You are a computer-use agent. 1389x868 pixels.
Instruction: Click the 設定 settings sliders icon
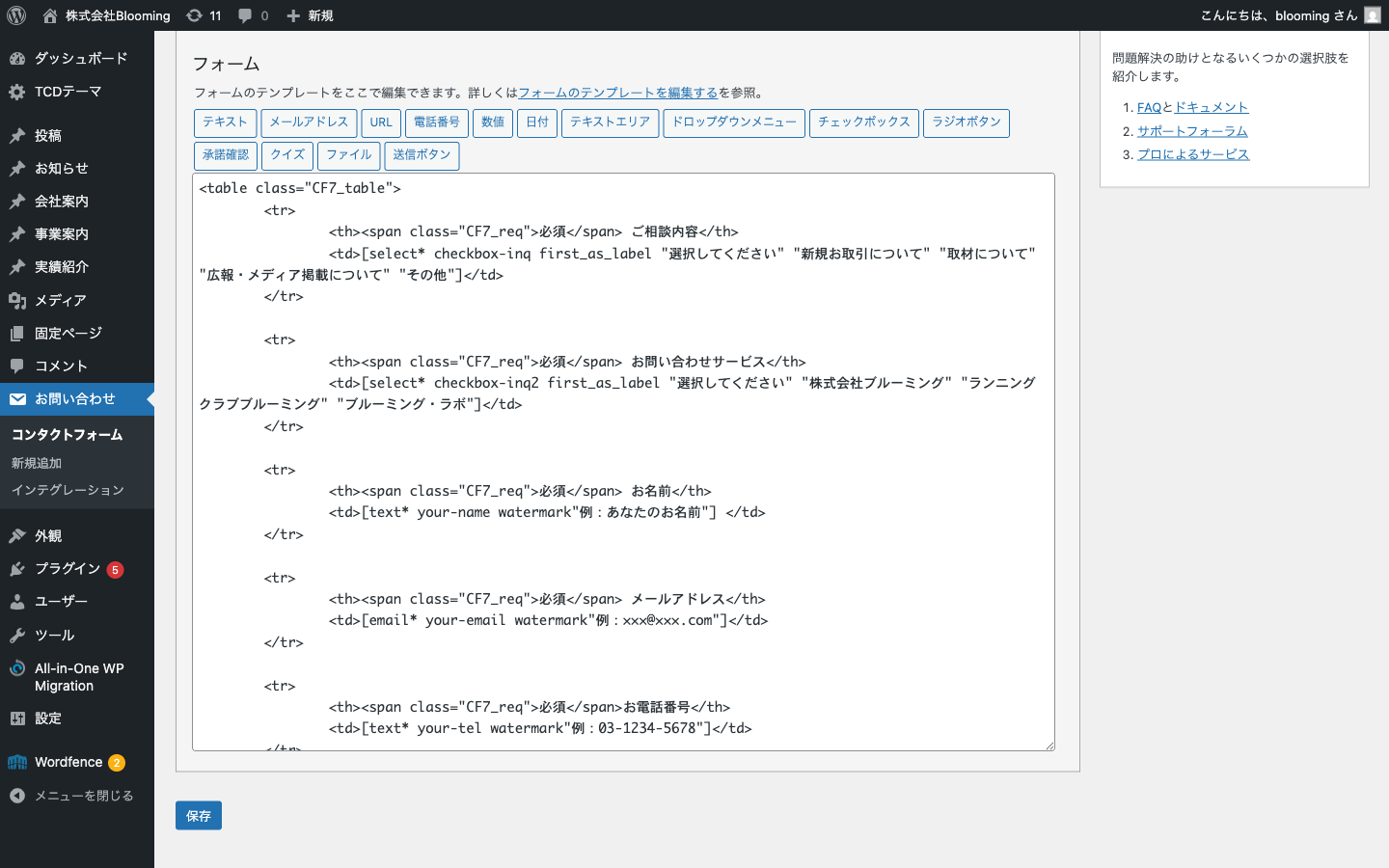[17, 719]
